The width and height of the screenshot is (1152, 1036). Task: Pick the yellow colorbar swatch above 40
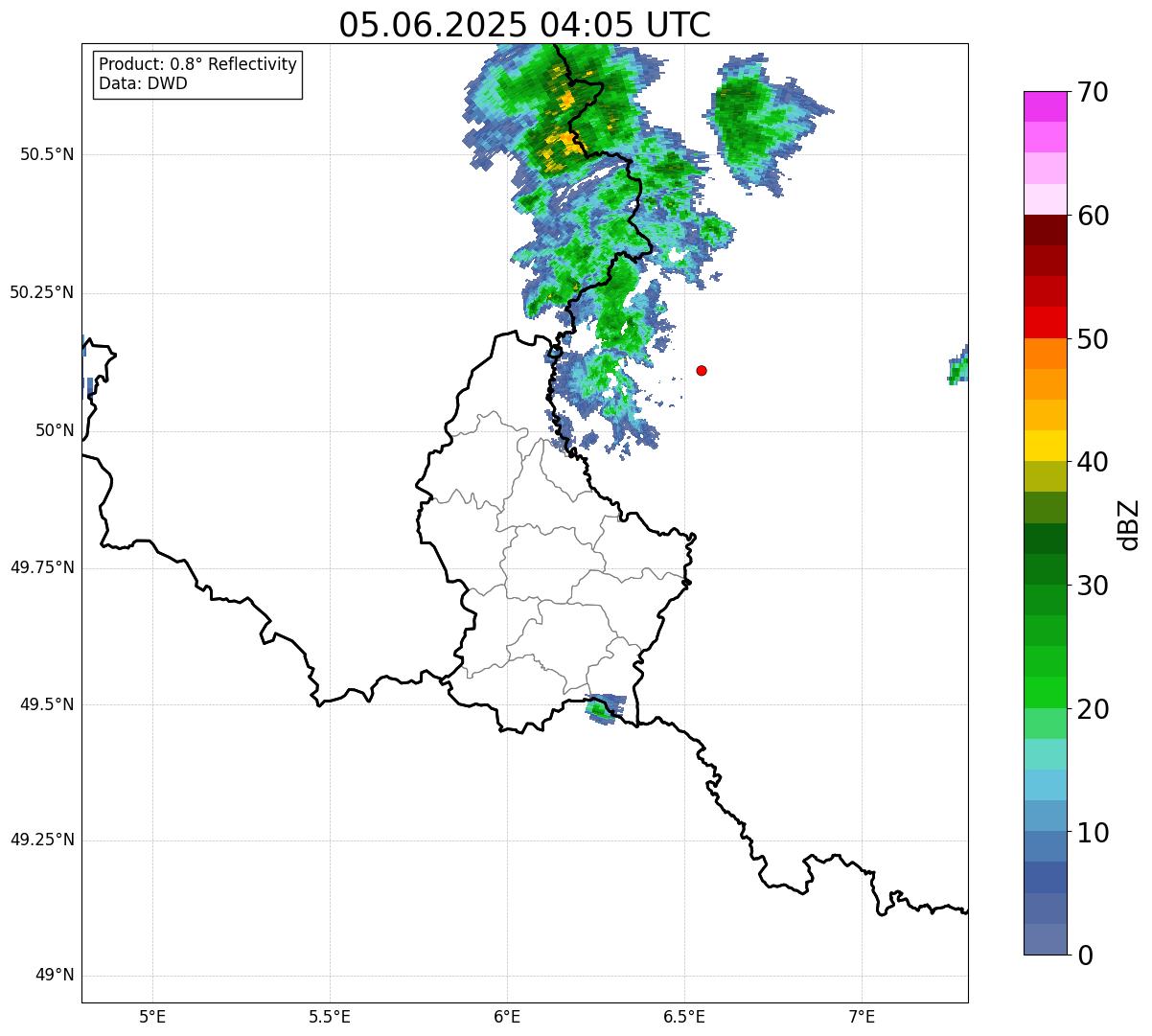(x=1046, y=446)
